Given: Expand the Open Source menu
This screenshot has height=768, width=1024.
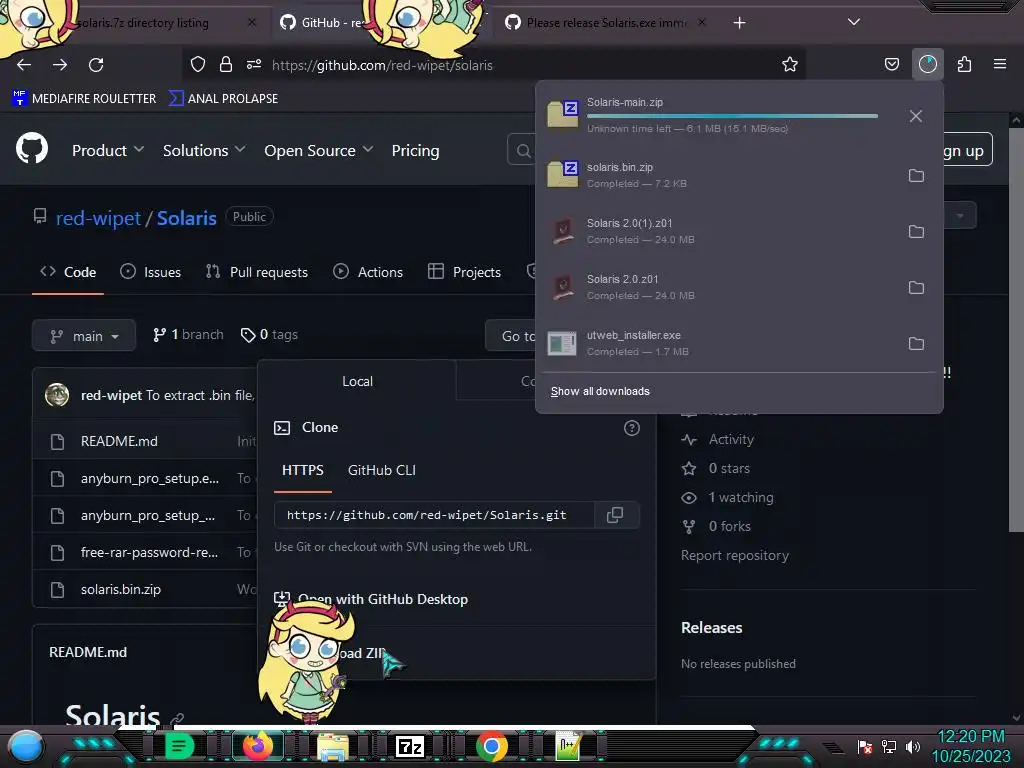Looking at the screenshot, I should tap(319, 150).
